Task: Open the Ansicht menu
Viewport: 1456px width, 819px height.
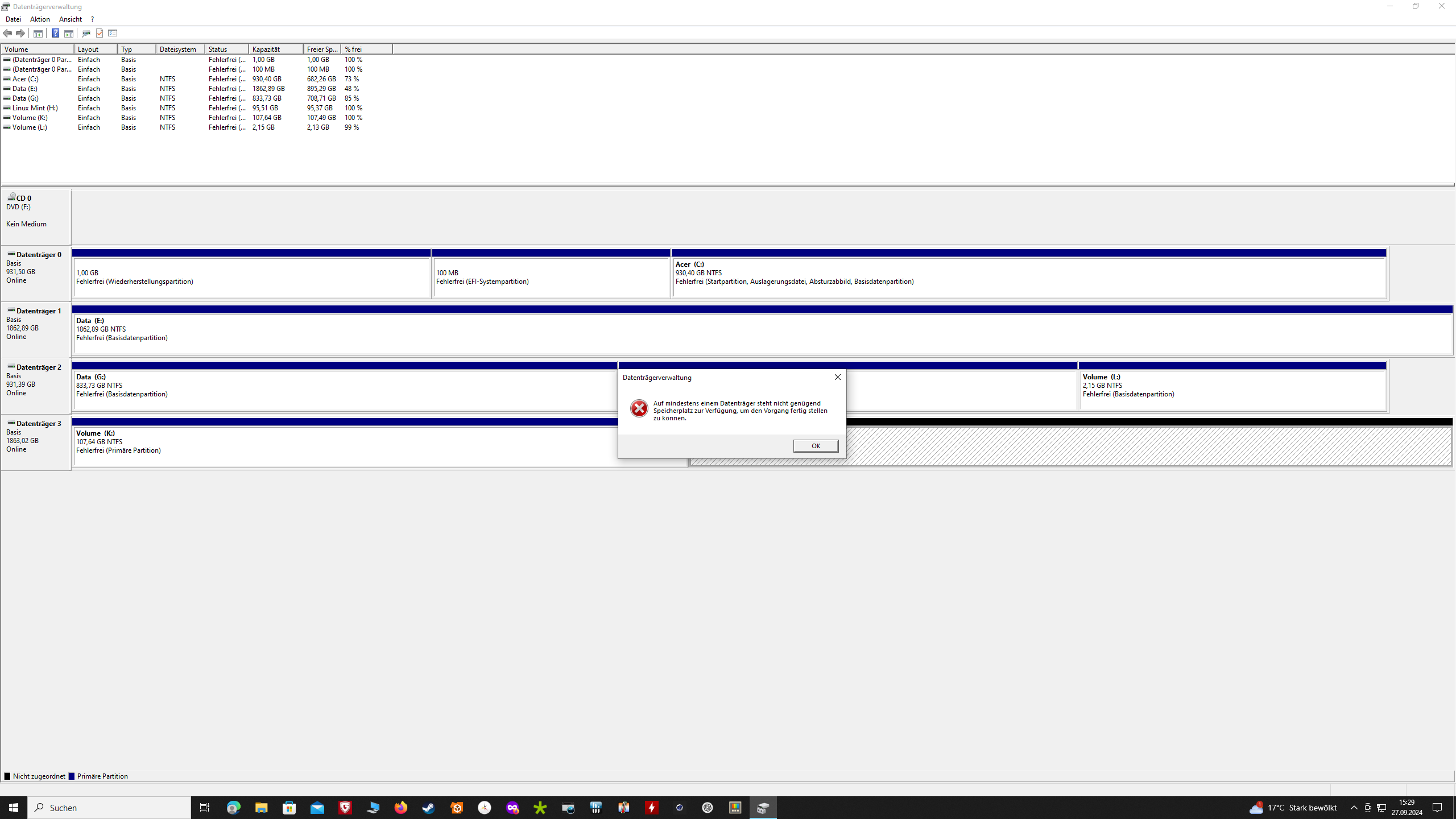Action: [x=71, y=19]
